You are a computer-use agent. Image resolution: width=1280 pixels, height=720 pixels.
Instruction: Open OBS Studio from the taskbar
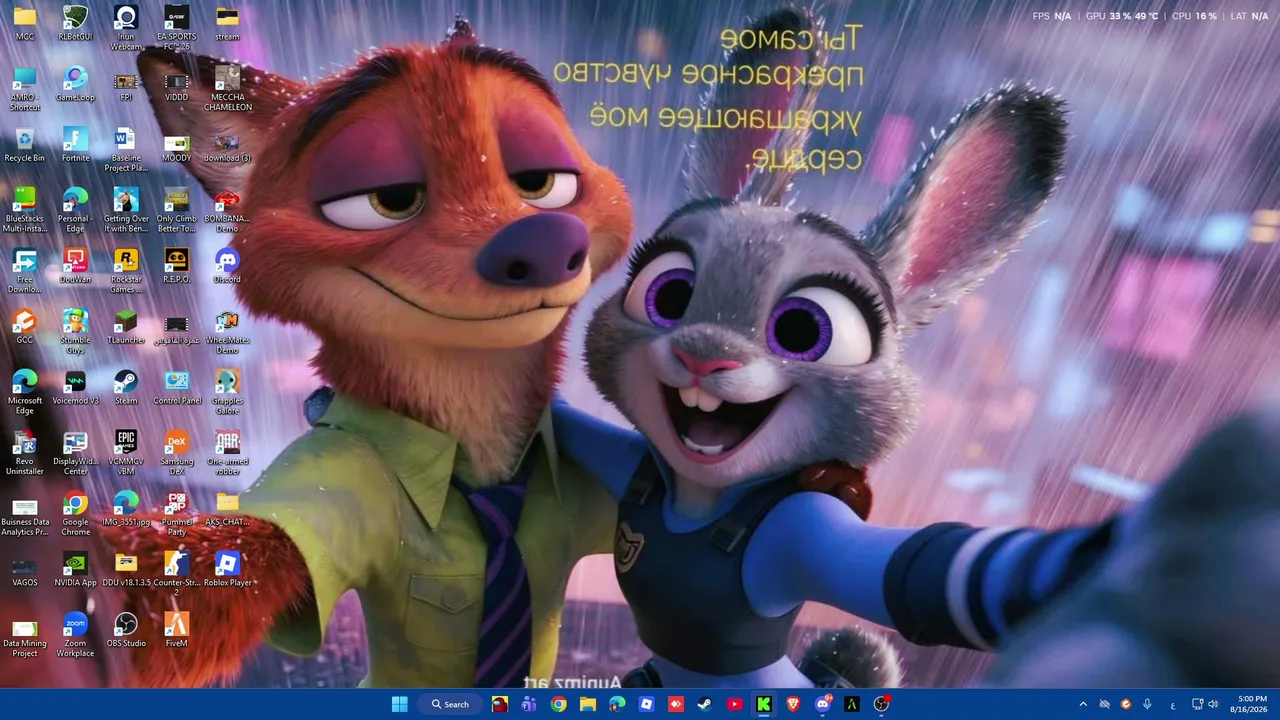[x=881, y=704]
